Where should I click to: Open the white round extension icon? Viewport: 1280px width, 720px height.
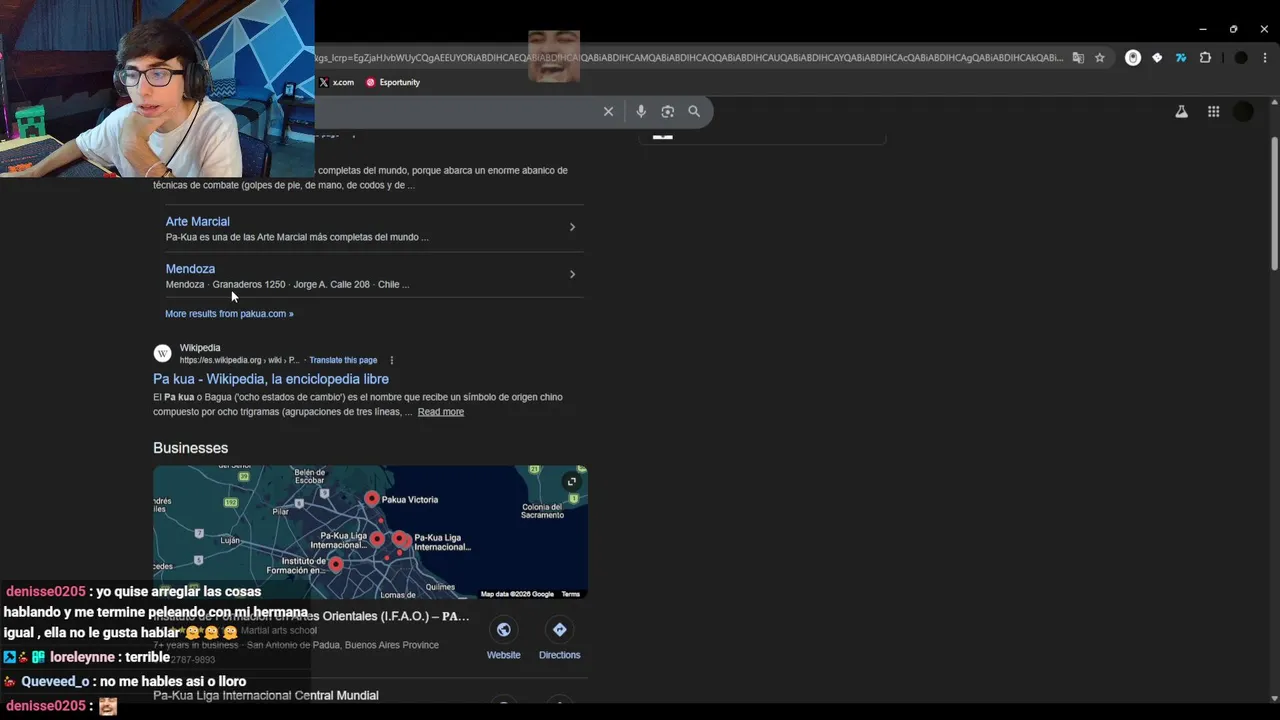click(x=1133, y=58)
